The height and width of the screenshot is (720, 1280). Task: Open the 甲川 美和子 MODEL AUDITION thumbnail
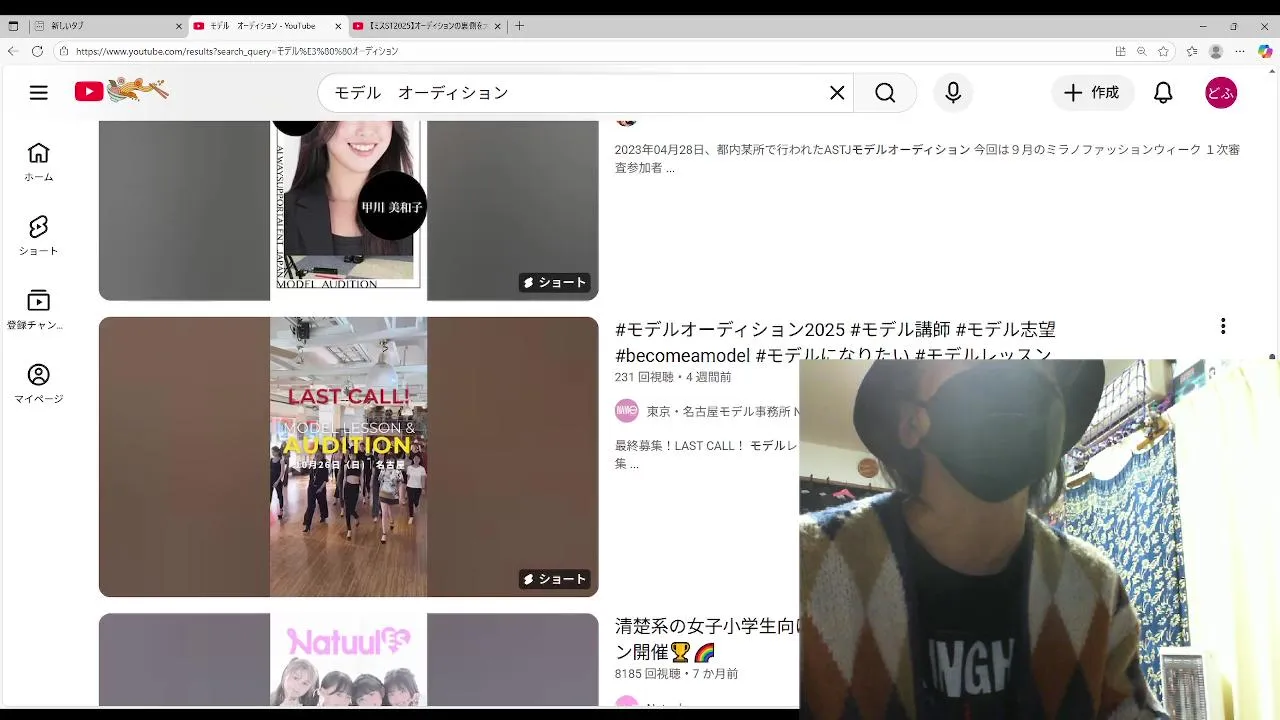point(348,210)
